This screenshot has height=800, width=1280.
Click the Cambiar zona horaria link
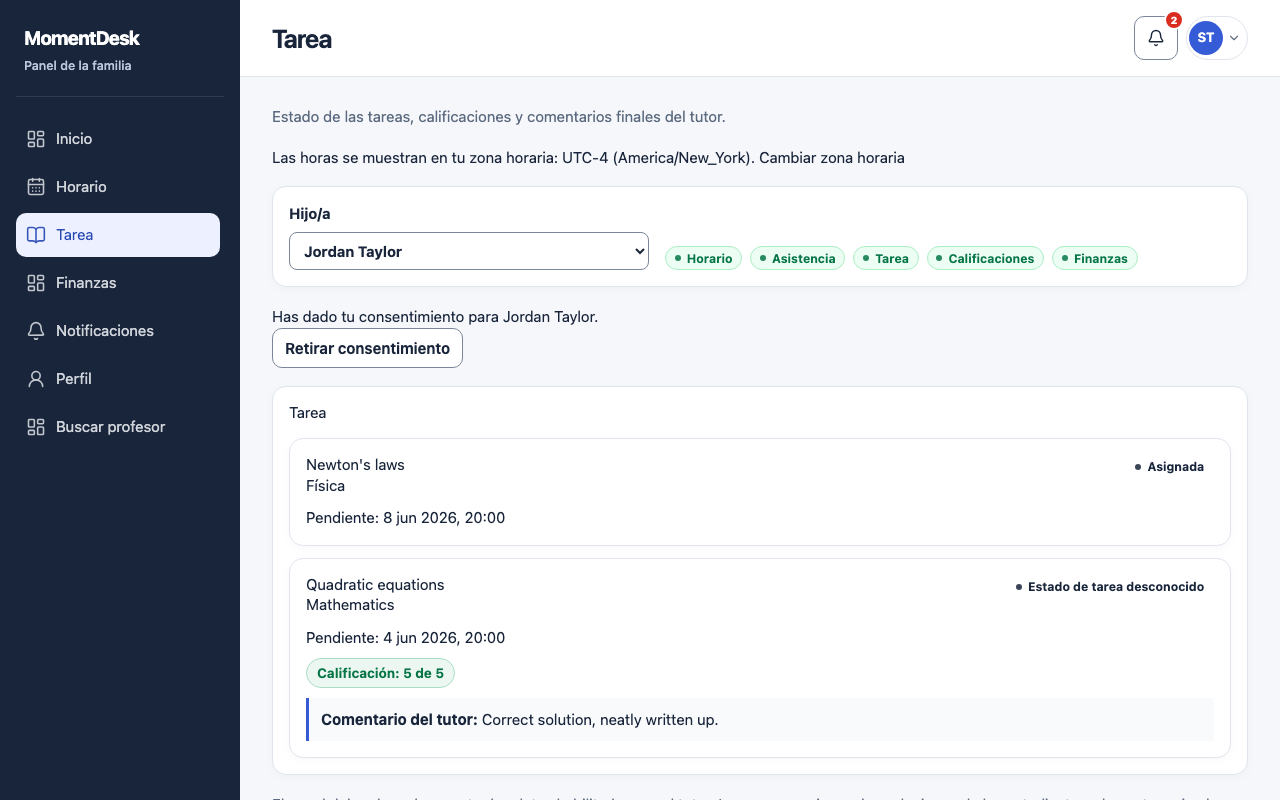point(832,158)
